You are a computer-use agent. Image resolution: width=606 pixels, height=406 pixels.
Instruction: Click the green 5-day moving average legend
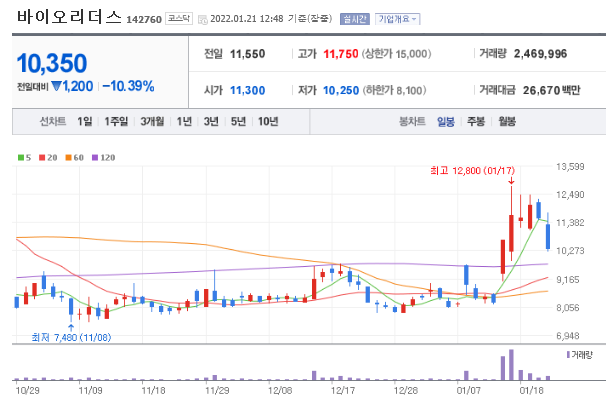(24, 158)
